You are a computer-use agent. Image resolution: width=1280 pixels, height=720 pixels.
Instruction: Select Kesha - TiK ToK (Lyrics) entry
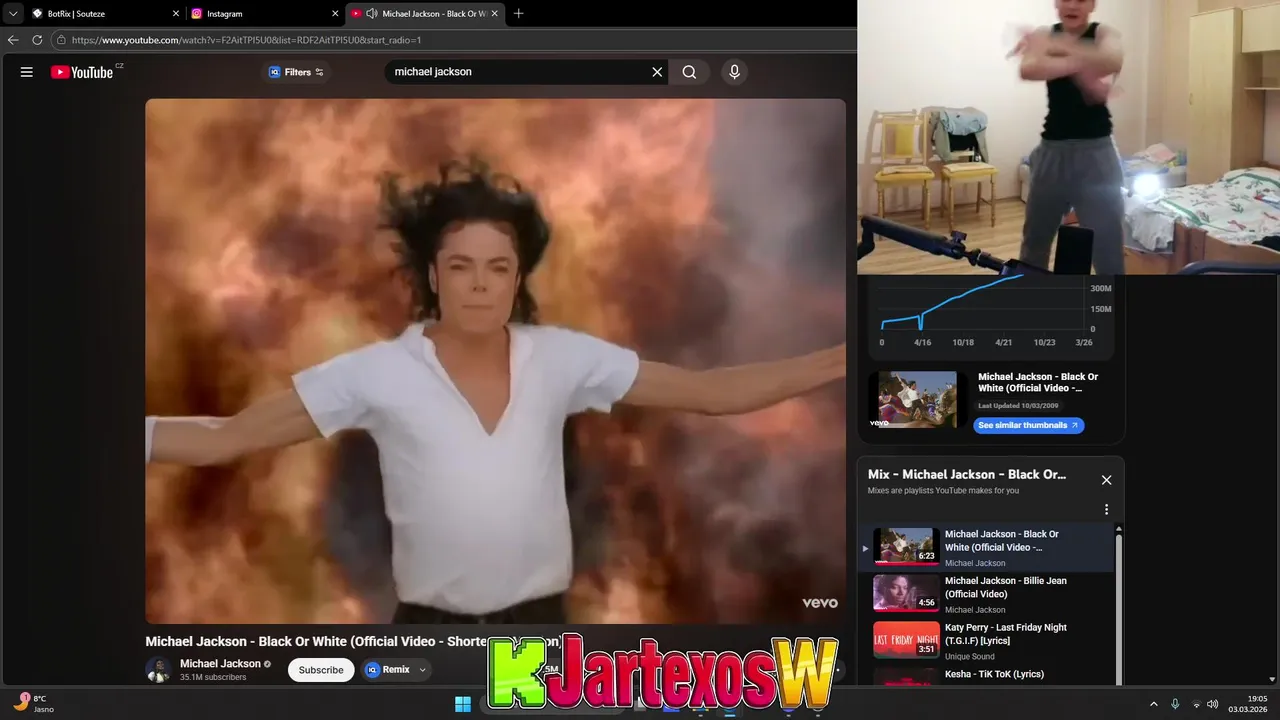pos(985,675)
